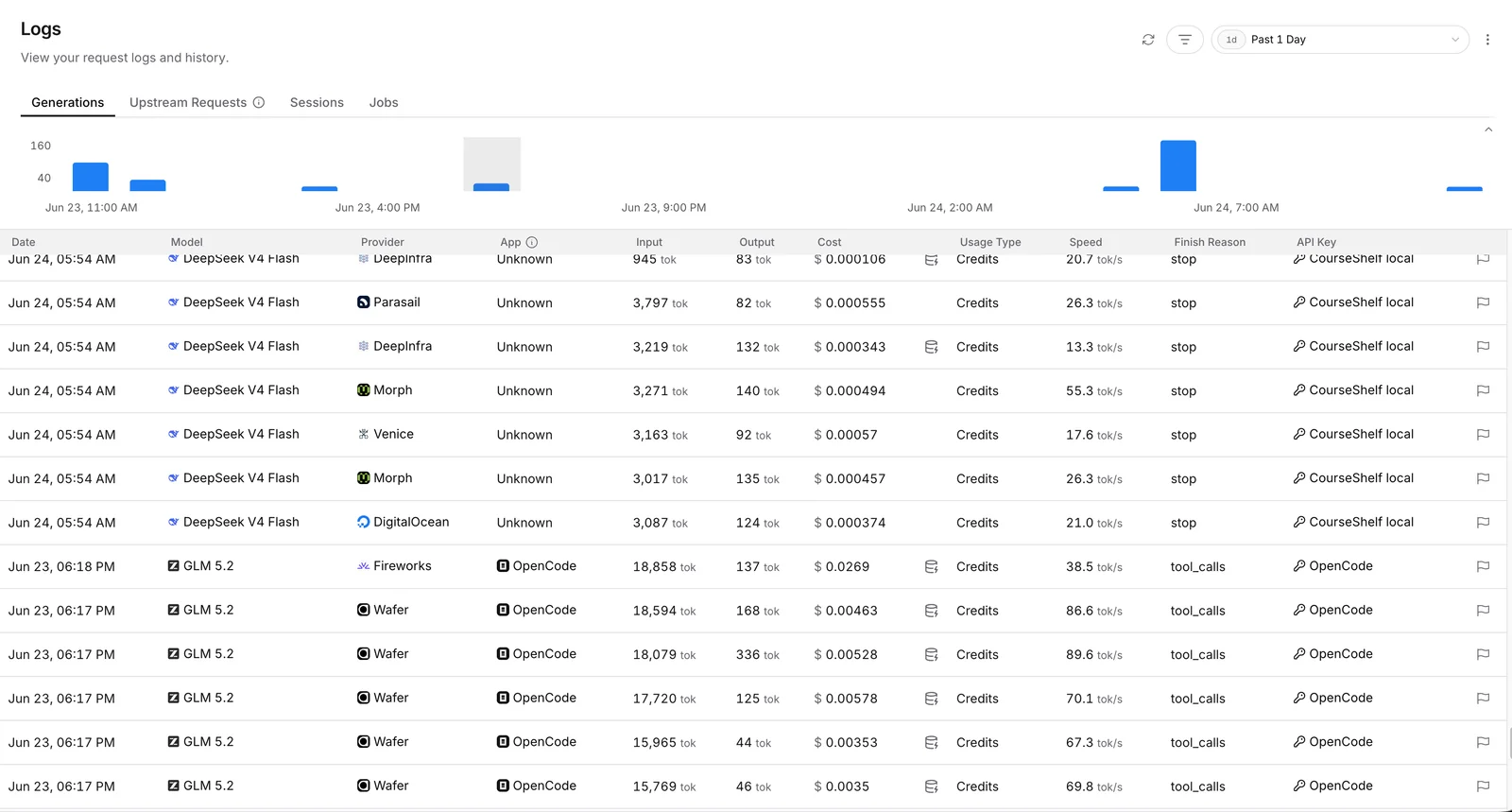The height and width of the screenshot is (812, 1512).
Task: Click the info icon beside Upstream Requests
Action: pyautogui.click(x=259, y=102)
